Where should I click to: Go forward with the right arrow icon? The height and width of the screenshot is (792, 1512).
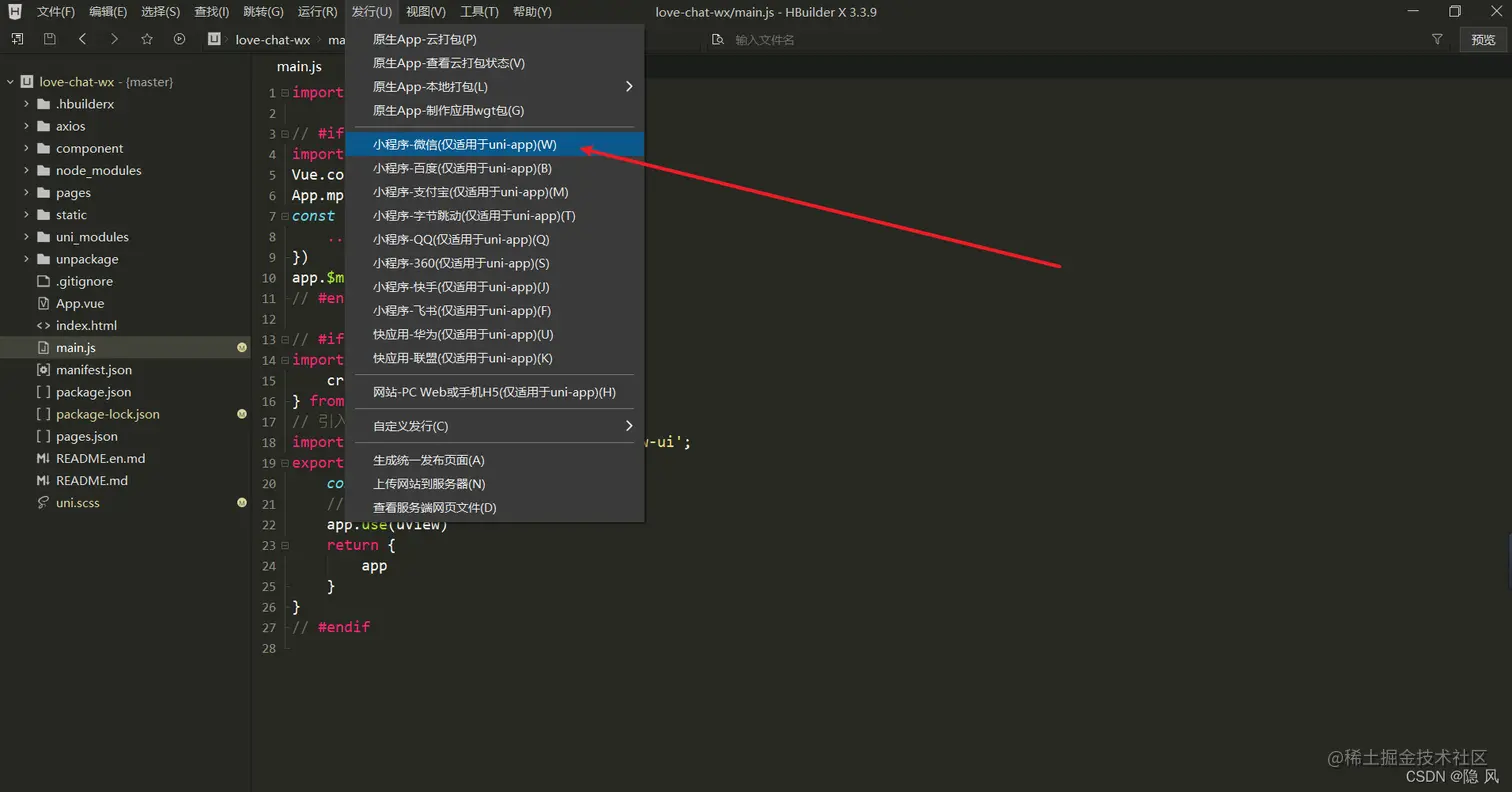pos(114,39)
